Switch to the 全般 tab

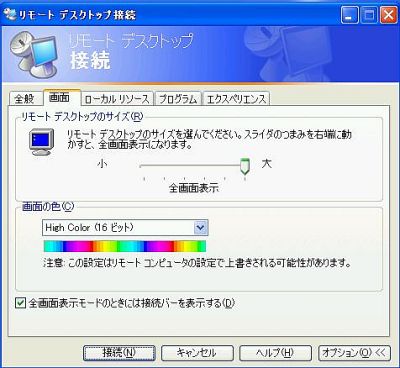[25, 99]
